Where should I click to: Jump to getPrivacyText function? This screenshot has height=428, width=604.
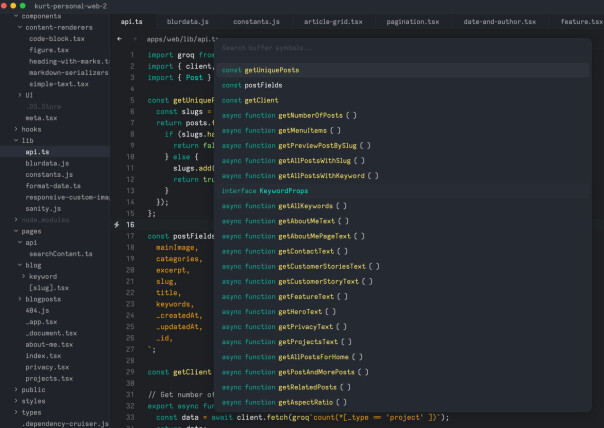[403, 327]
